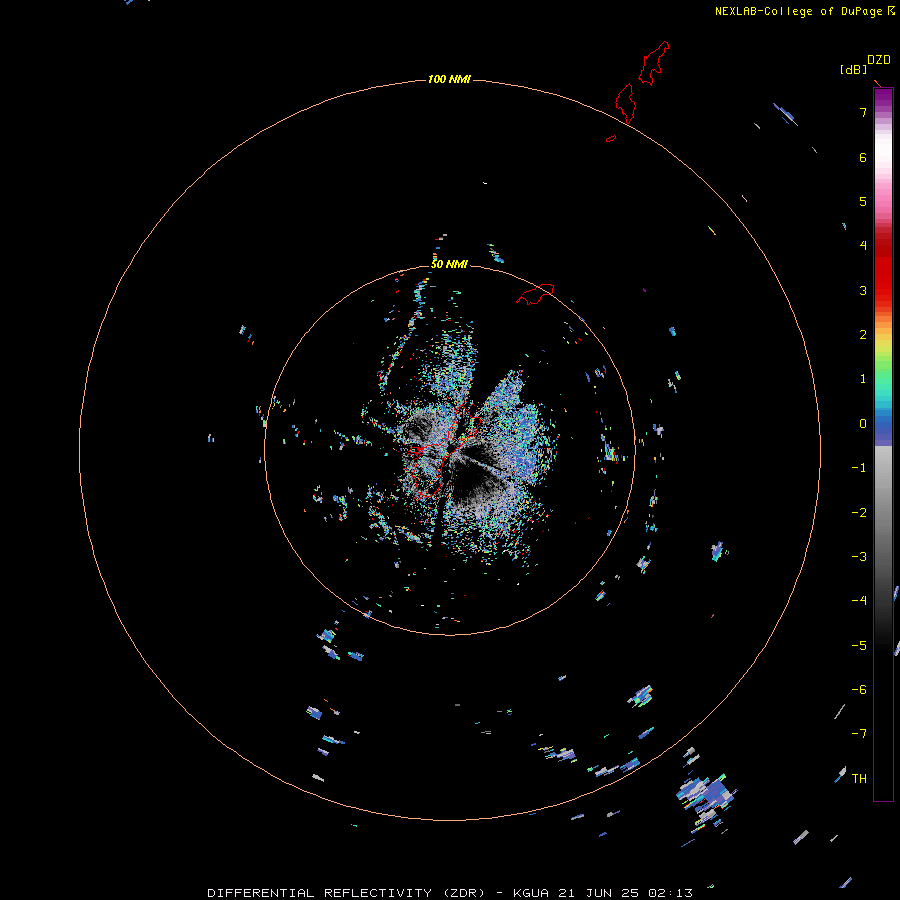
Task: Click the large blue echo cluster outside the 100 NMI ring
Action: (x=706, y=795)
